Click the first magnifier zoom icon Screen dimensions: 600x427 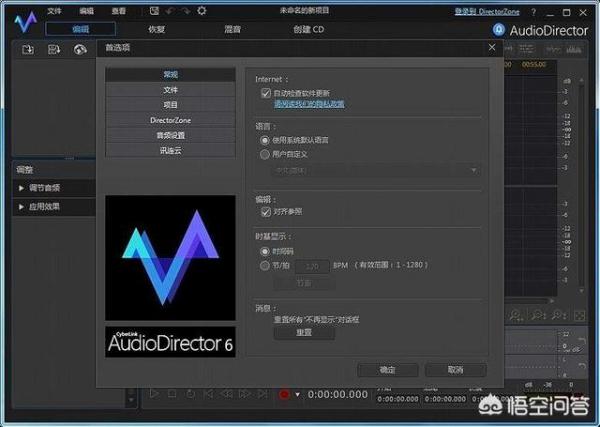516,316
